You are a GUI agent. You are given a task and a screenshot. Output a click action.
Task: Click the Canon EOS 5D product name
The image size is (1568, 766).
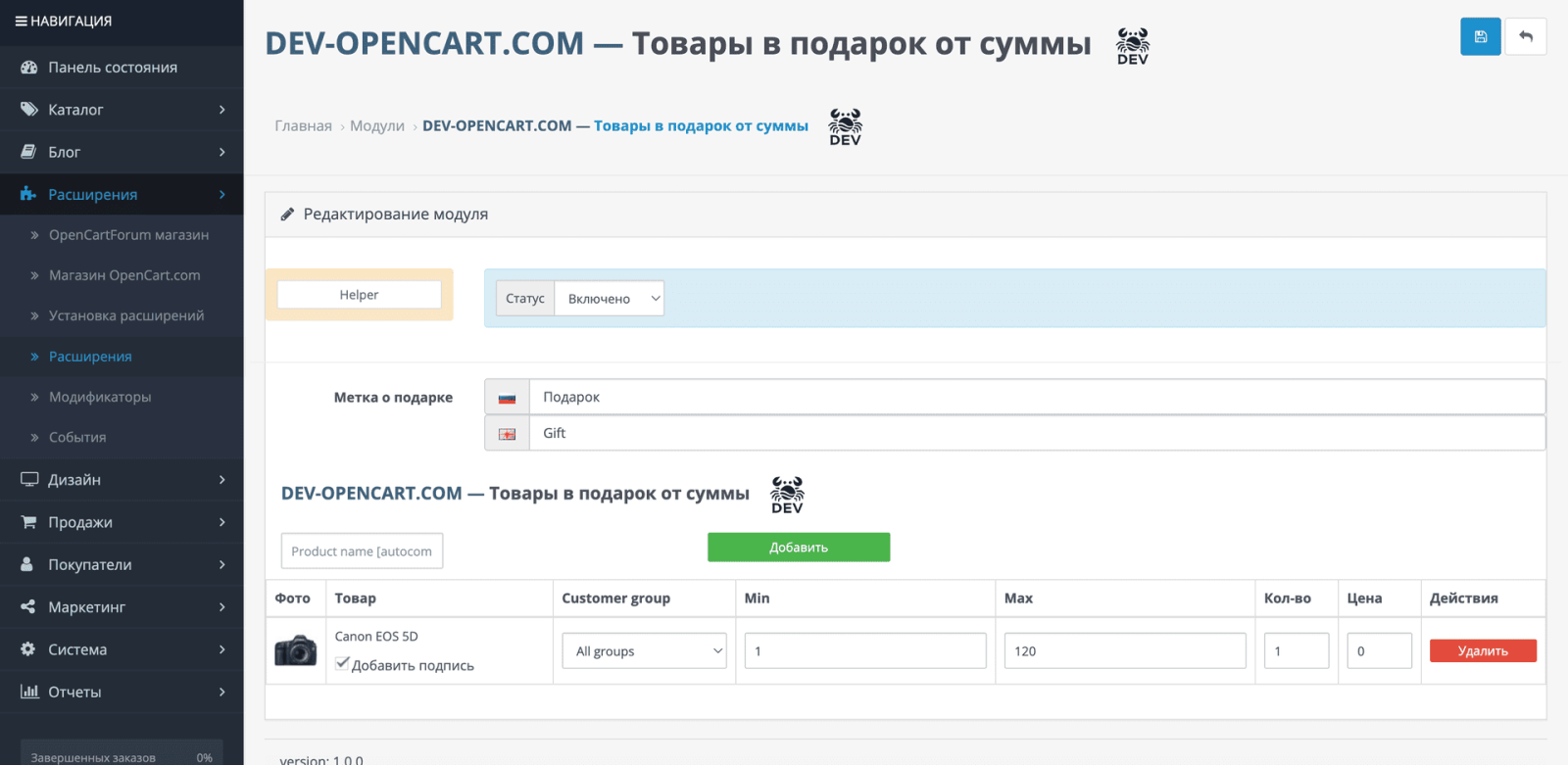(376, 637)
